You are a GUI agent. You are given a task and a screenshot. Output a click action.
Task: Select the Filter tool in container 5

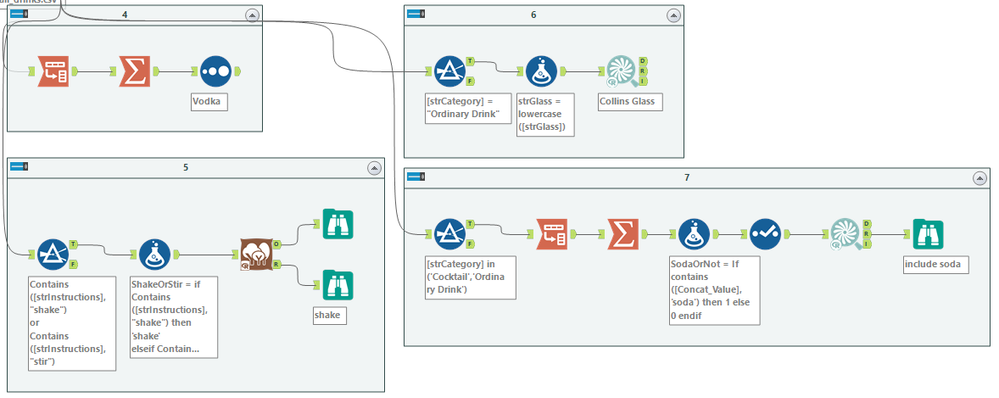point(53,255)
